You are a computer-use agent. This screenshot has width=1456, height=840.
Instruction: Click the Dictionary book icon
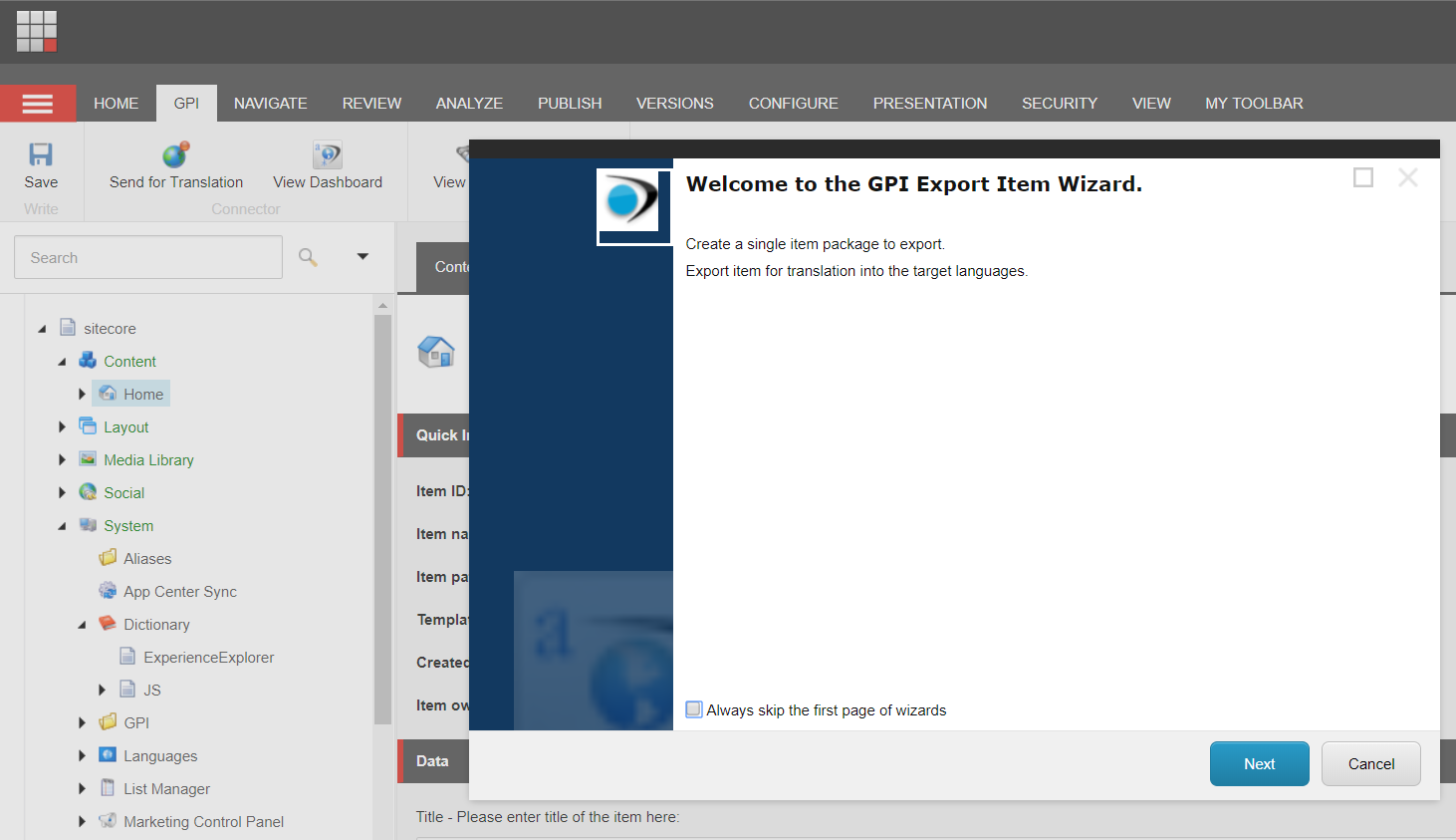[106, 624]
